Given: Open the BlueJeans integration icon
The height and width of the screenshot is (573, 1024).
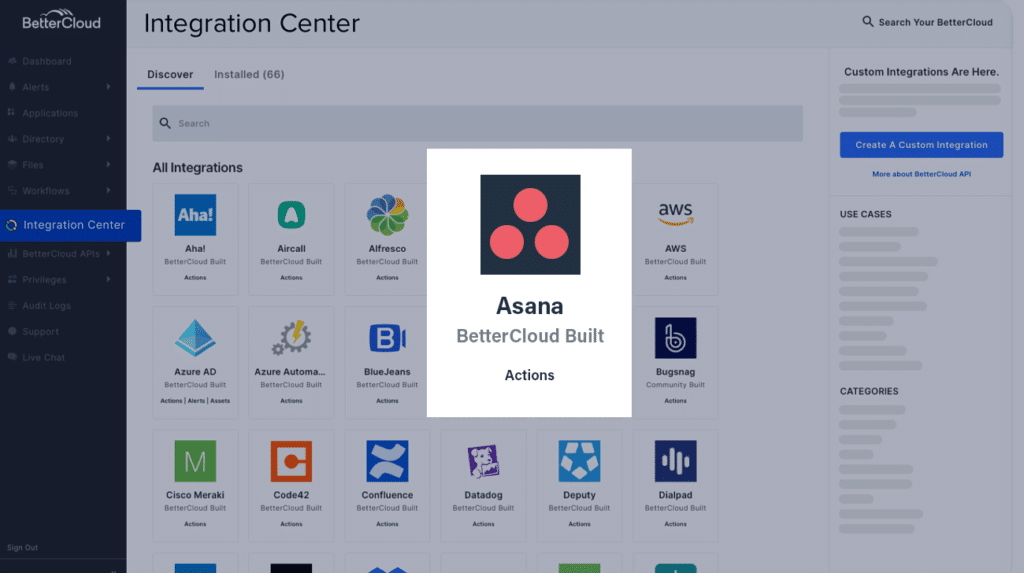Looking at the screenshot, I should click(x=387, y=338).
